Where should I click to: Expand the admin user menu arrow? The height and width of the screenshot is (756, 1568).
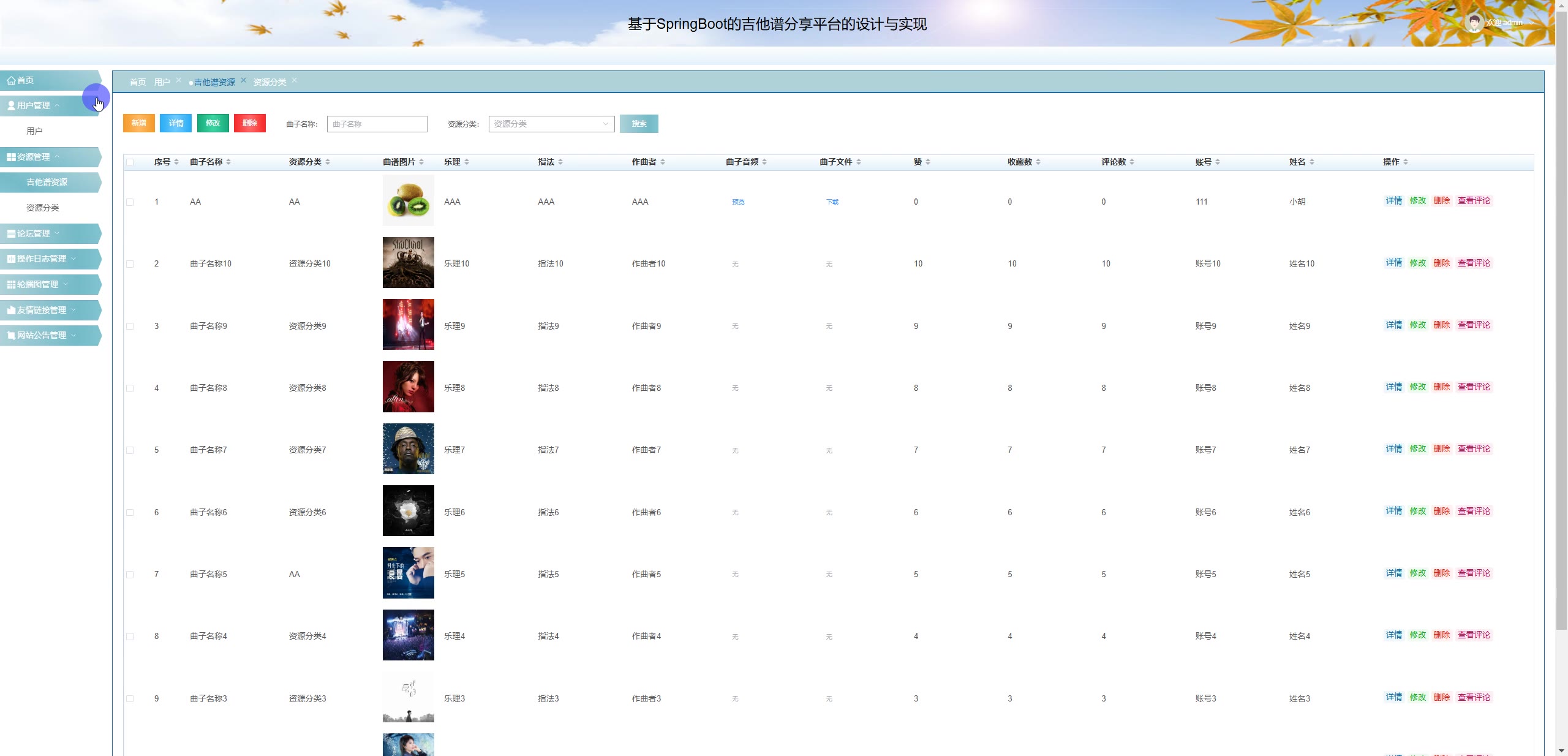[1532, 23]
